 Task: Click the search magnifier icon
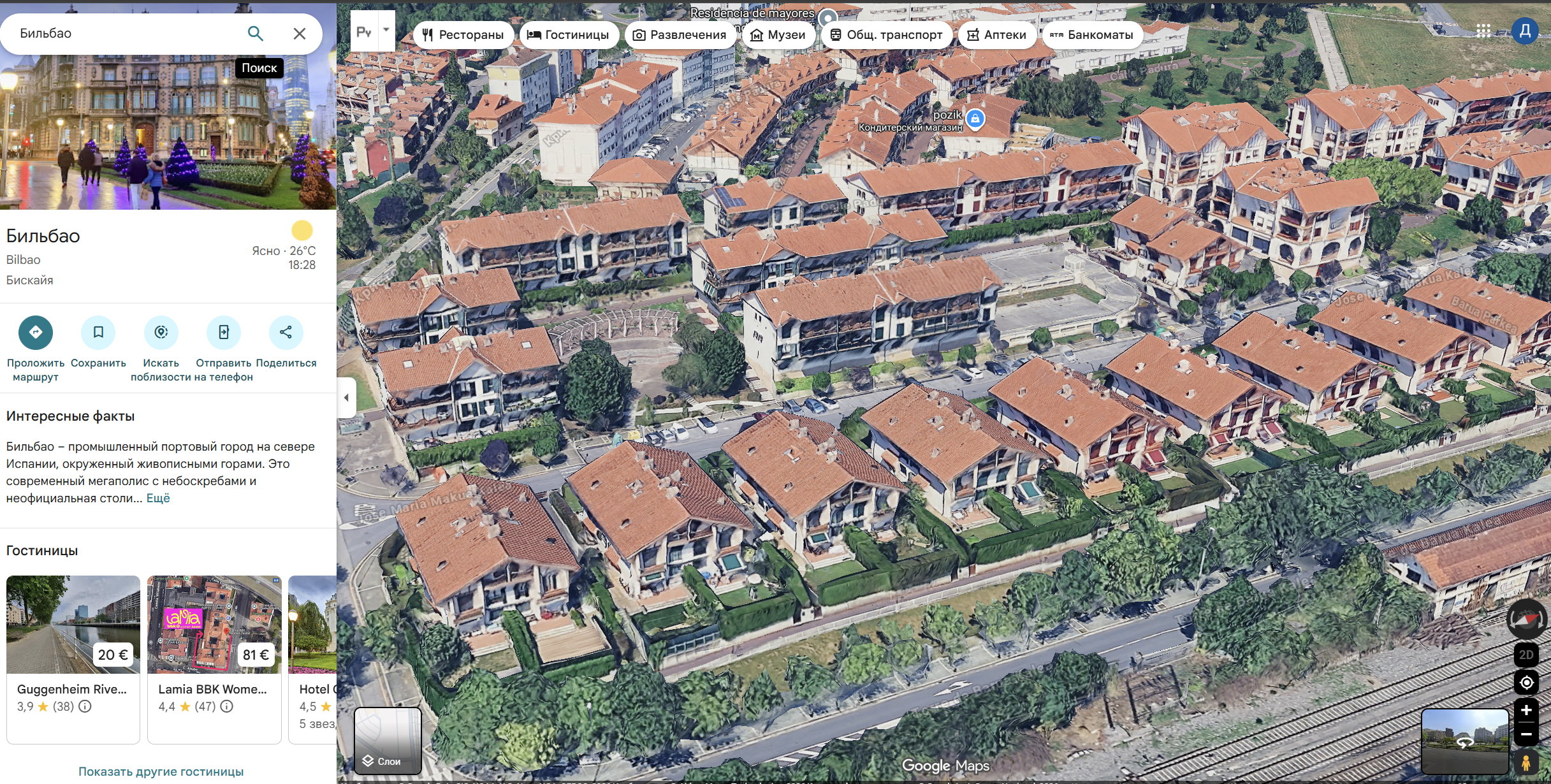tap(256, 33)
